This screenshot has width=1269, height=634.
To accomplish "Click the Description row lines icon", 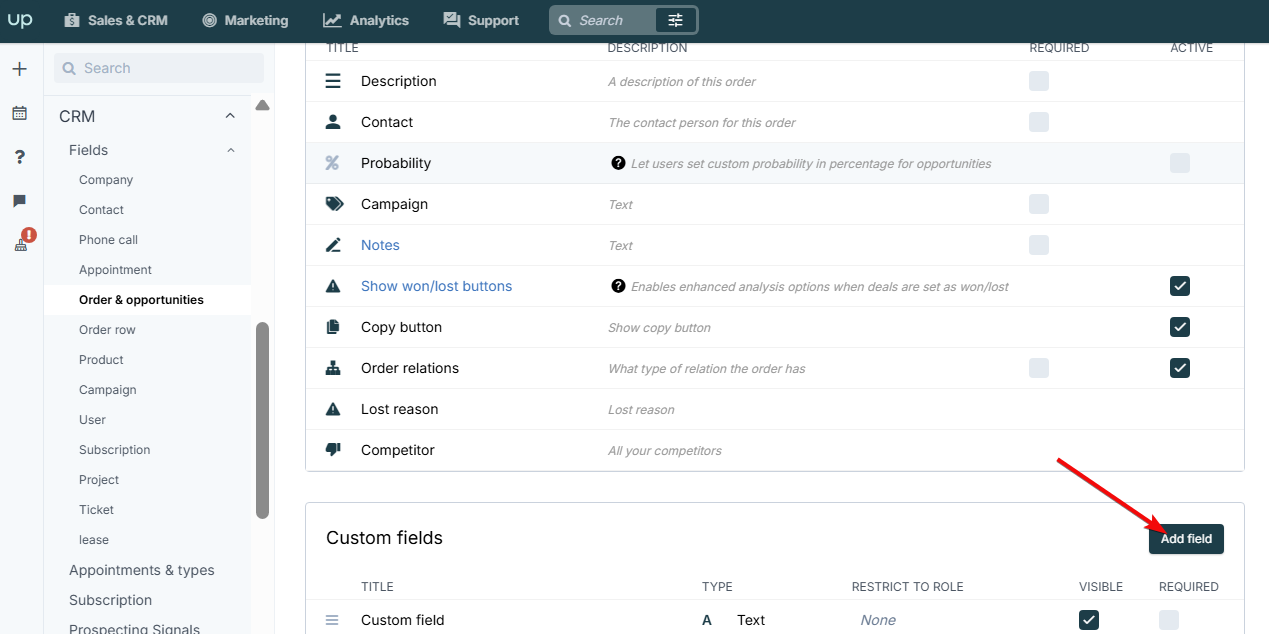I will (333, 81).
